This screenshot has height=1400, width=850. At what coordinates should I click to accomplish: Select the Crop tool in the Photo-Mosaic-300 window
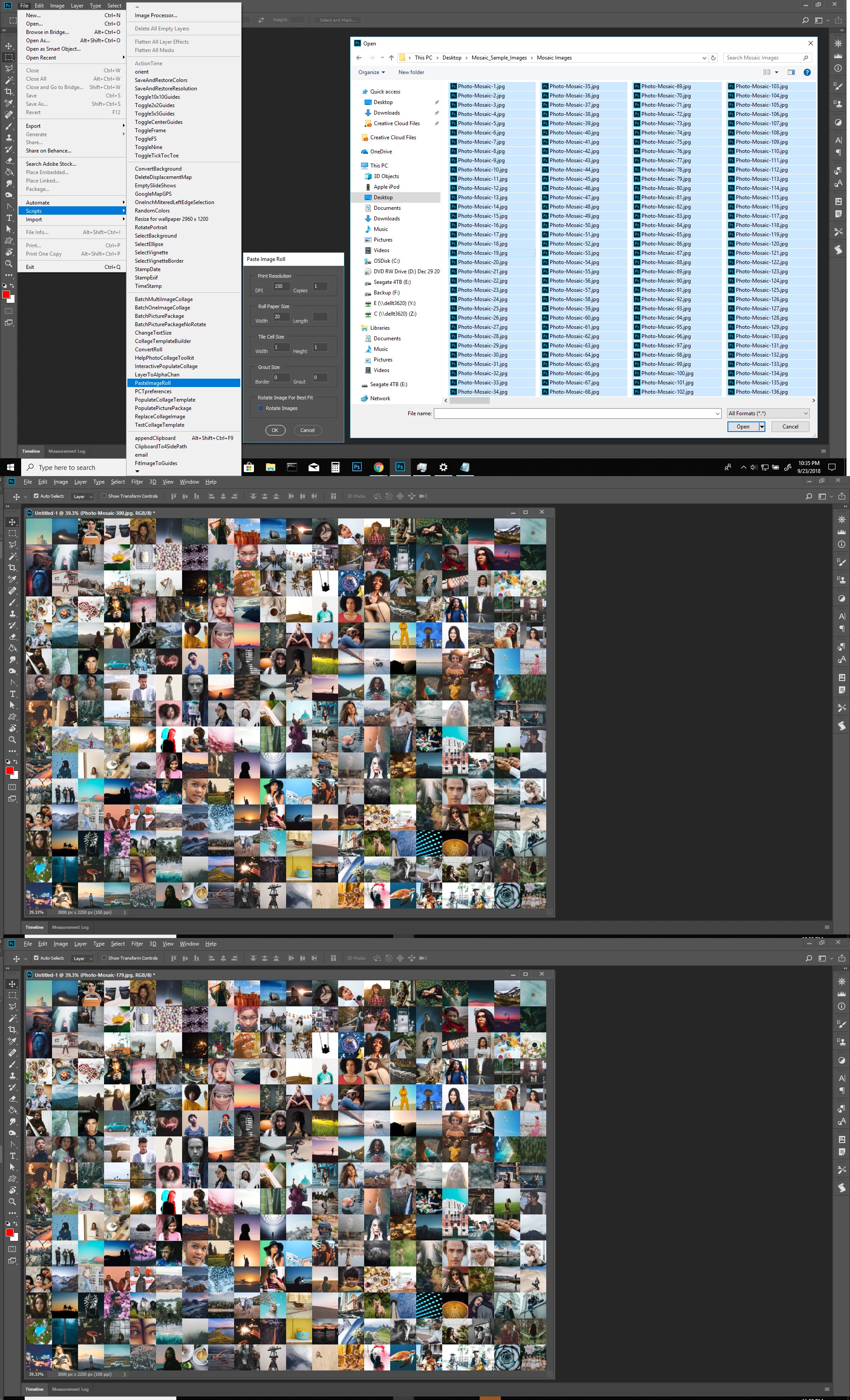click(x=12, y=568)
